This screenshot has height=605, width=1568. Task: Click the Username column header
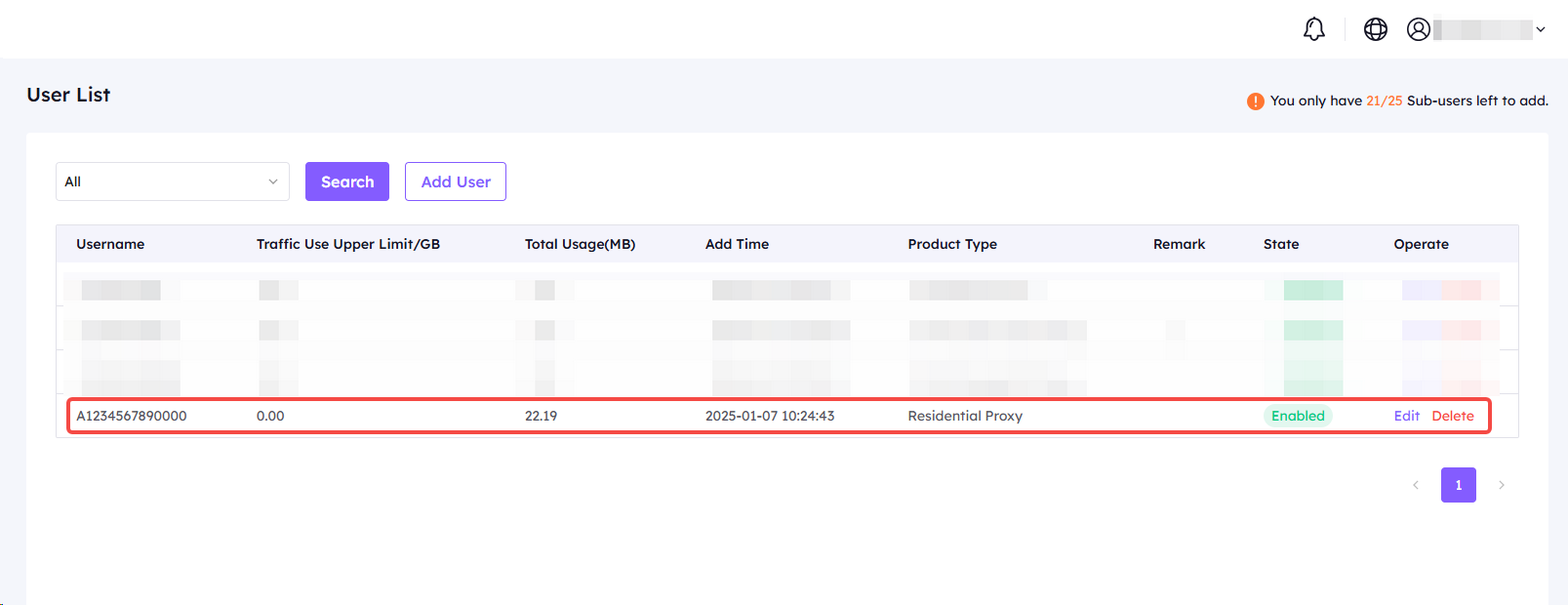(110, 244)
